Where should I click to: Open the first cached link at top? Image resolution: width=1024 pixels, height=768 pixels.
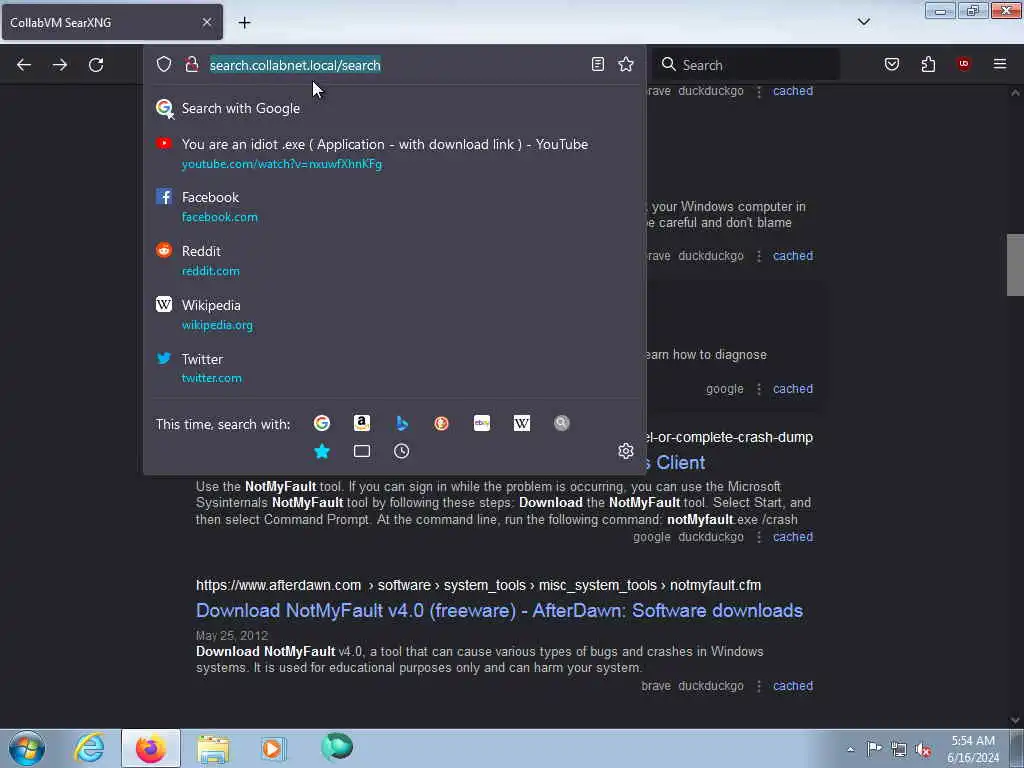(793, 91)
